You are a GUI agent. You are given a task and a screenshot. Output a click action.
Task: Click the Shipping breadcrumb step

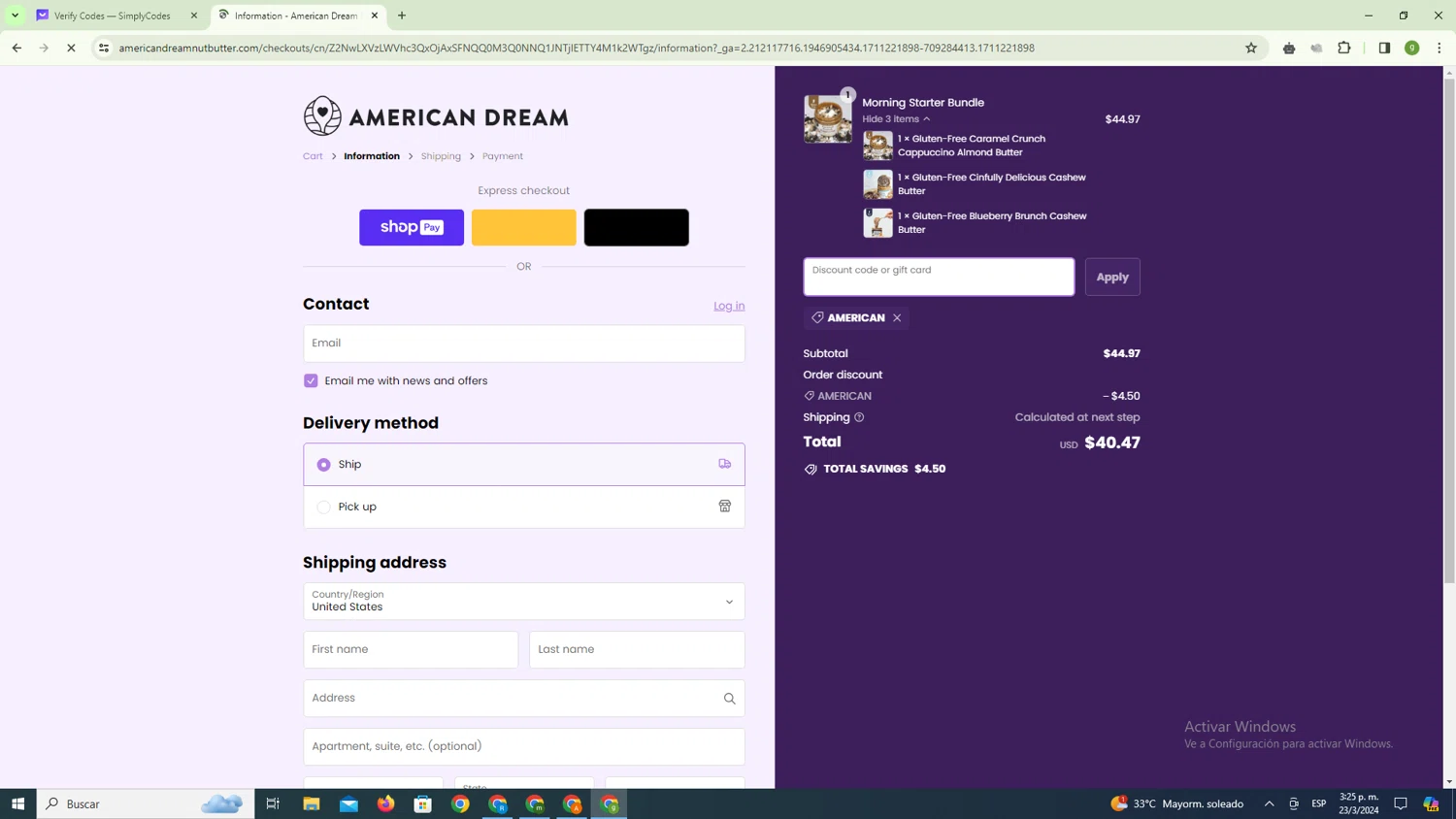(x=441, y=156)
